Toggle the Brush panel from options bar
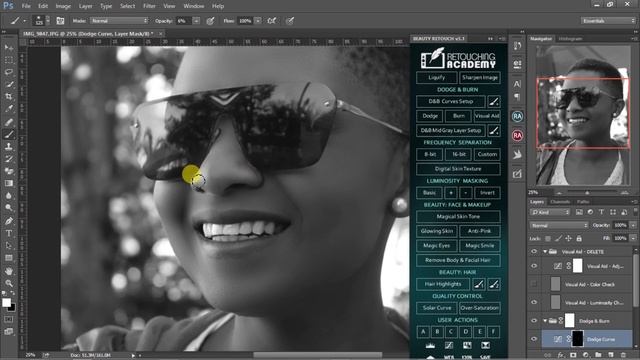The image size is (640, 360). tap(60, 20)
